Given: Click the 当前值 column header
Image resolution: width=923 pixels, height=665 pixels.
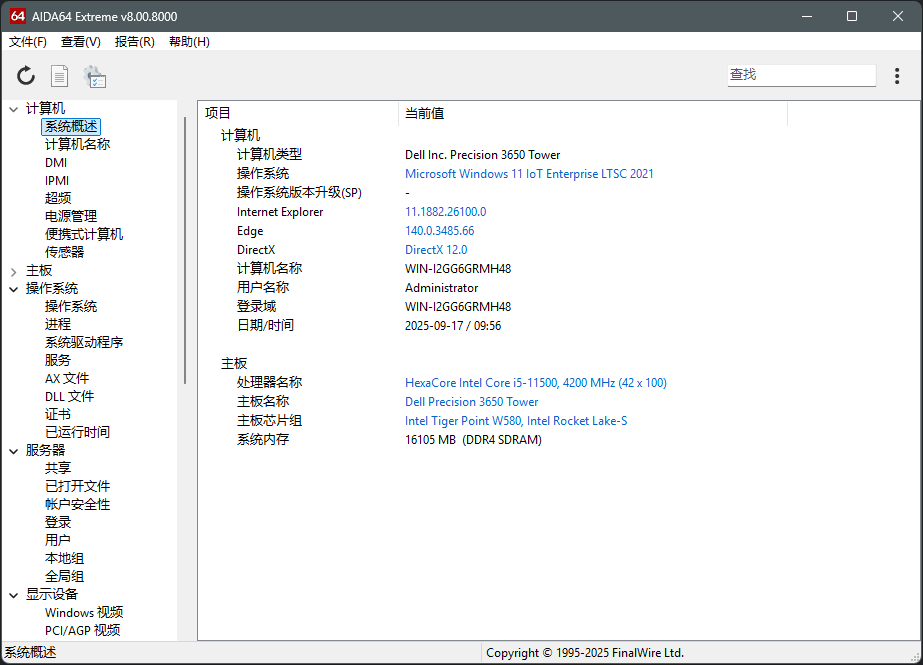Looking at the screenshot, I should coord(424,114).
